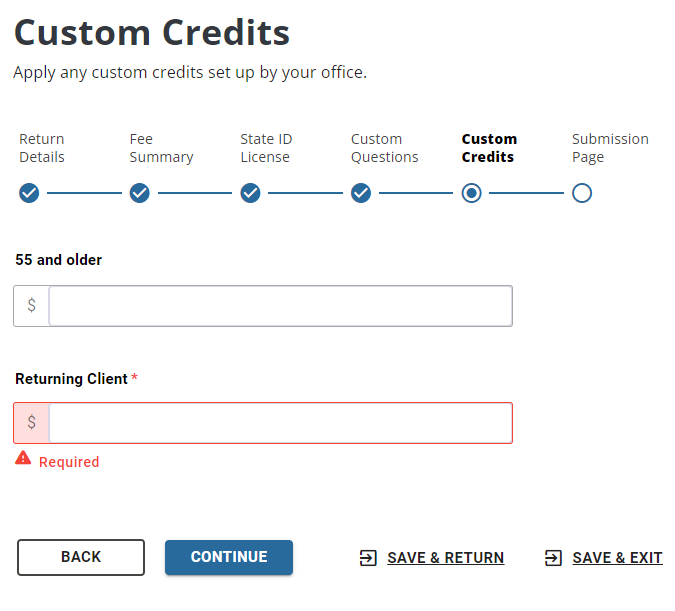Screen dimensions: 675x611
Task: Click the dollar sign beside 55 and older
Action: [x=31, y=306]
